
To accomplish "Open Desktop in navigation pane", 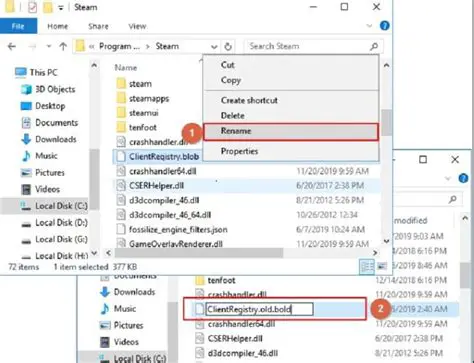I will click(50, 106).
